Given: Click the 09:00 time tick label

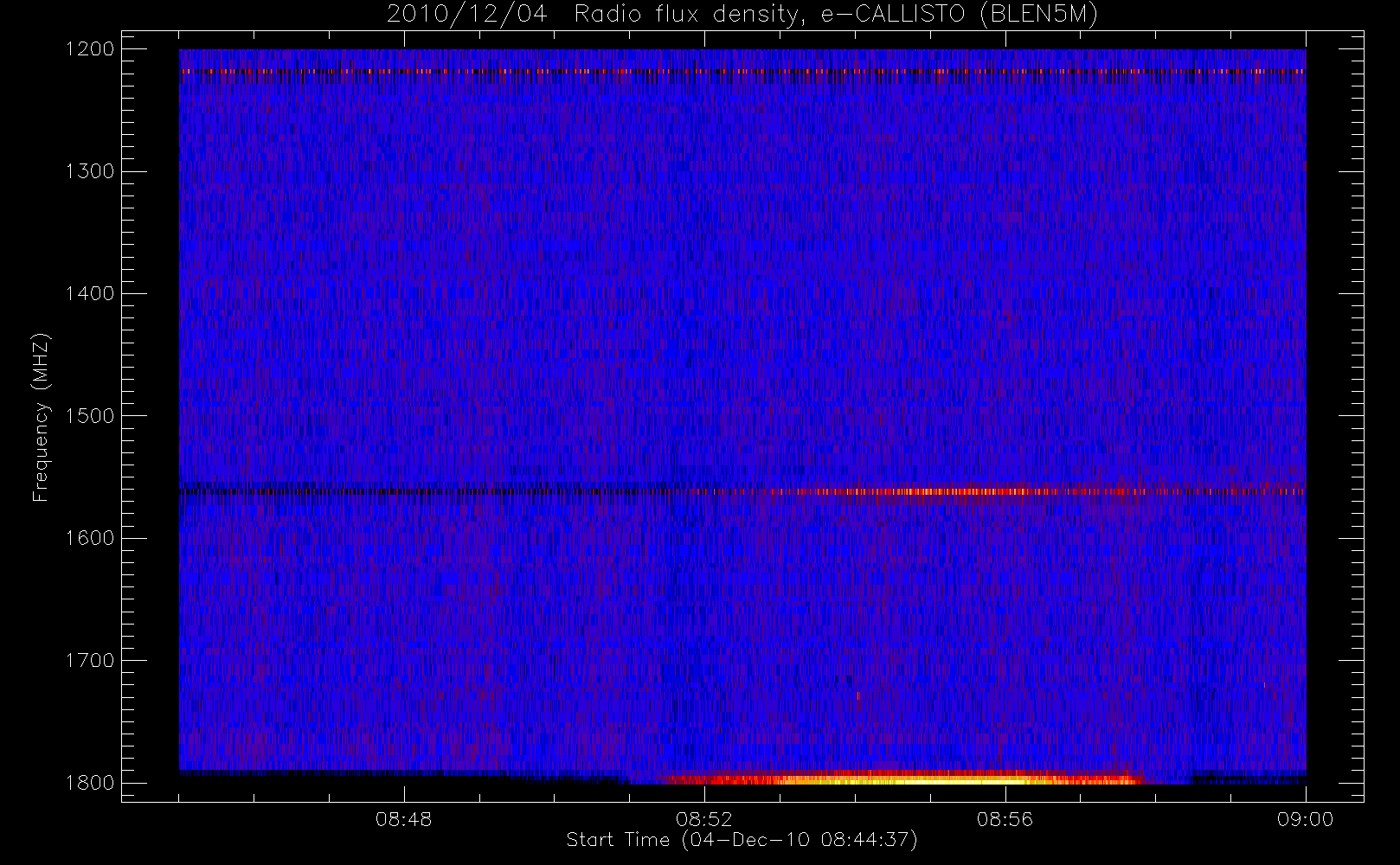Looking at the screenshot, I should point(1306,819).
